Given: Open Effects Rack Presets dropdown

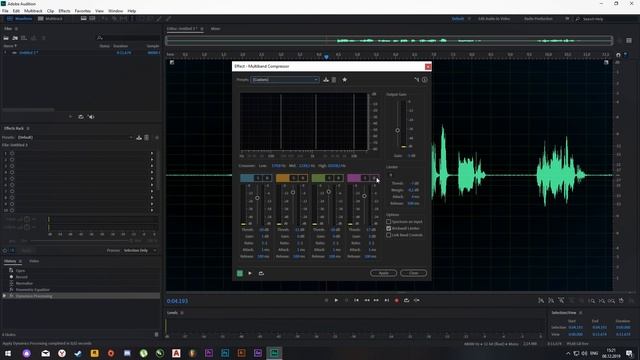Looking at the screenshot, I should pos(75,138).
